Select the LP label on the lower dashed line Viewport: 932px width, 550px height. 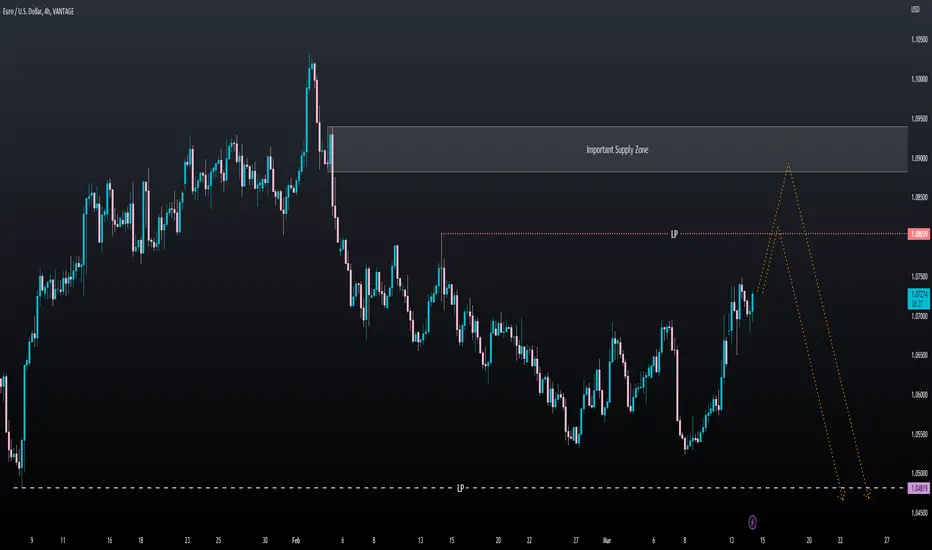point(460,488)
